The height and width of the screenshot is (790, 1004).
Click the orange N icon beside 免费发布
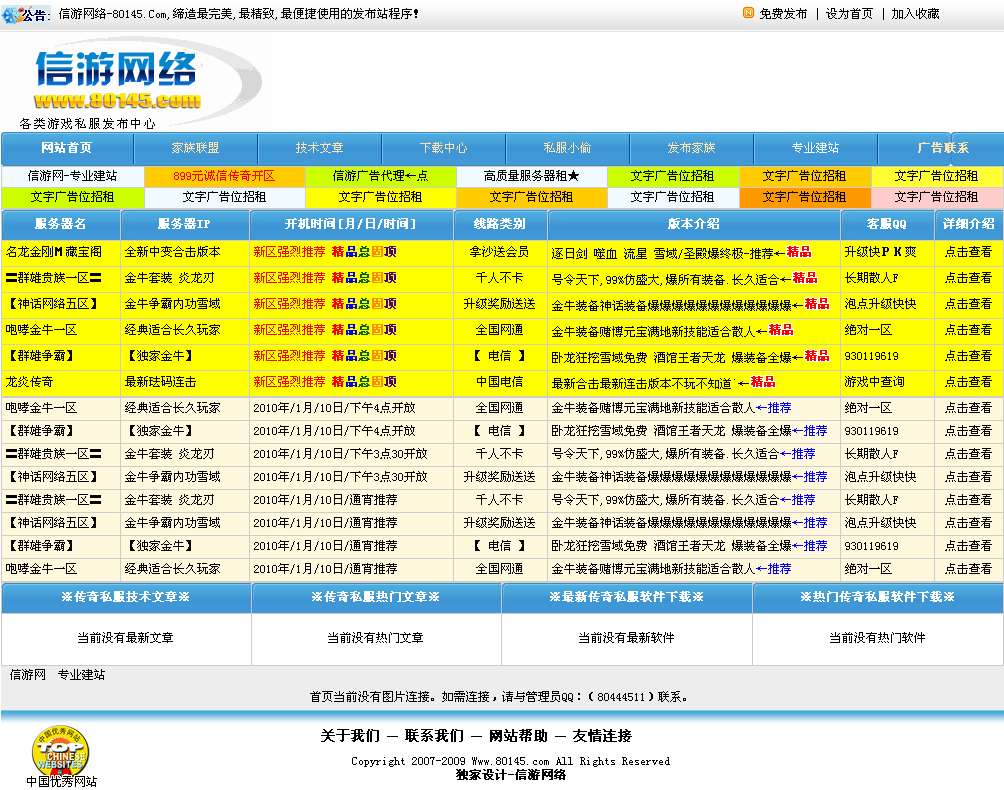click(748, 14)
